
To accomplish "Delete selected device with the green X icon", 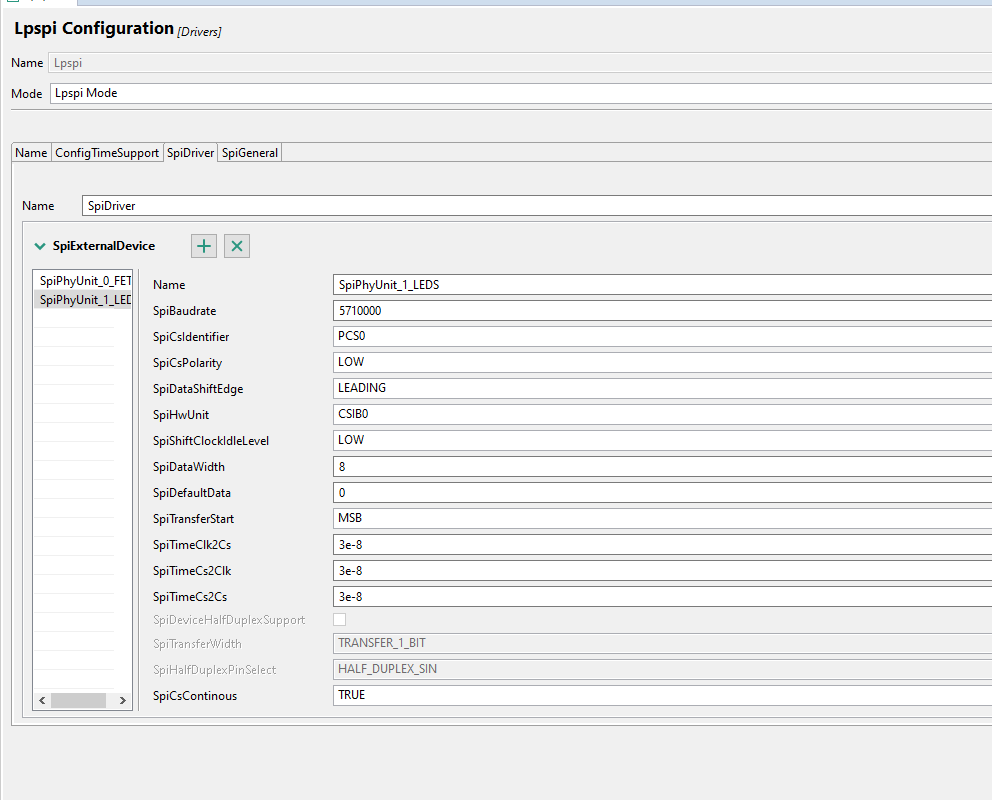I will [237, 245].
